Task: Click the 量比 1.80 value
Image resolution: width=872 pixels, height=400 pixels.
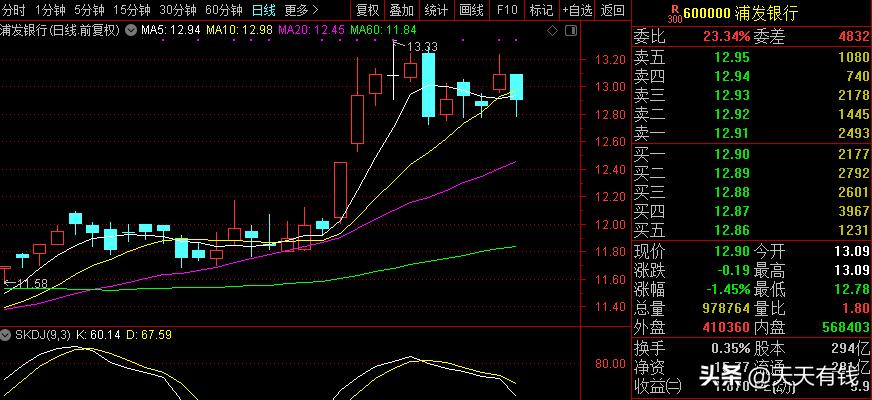Action: tap(857, 308)
